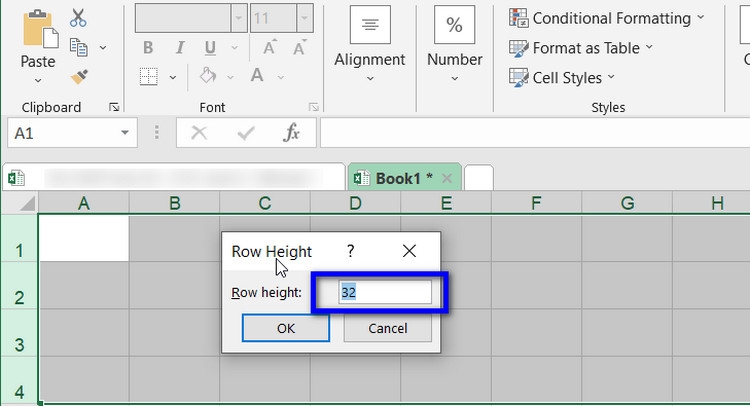This screenshot has width=750, height=406.
Task: Open the Paste dropdown arrow
Action: tap(38, 81)
